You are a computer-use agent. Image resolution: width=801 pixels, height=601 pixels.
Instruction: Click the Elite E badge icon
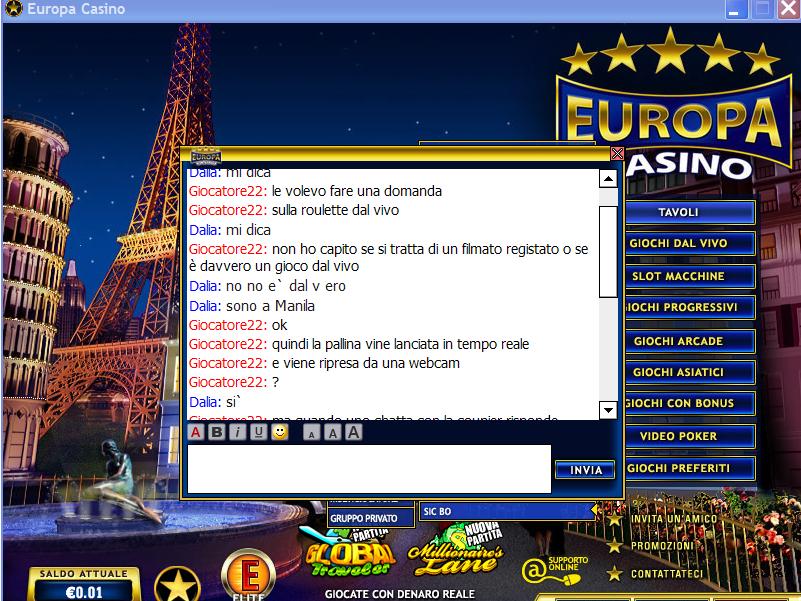[x=248, y=575]
